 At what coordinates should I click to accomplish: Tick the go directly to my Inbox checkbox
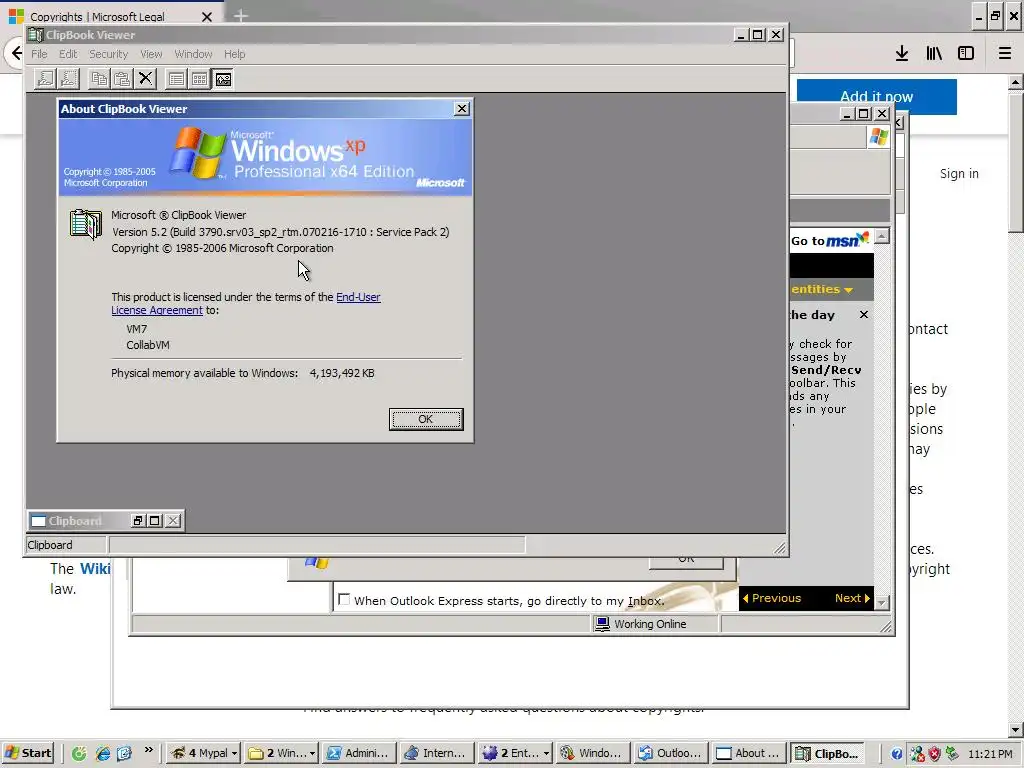(x=344, y=600)
